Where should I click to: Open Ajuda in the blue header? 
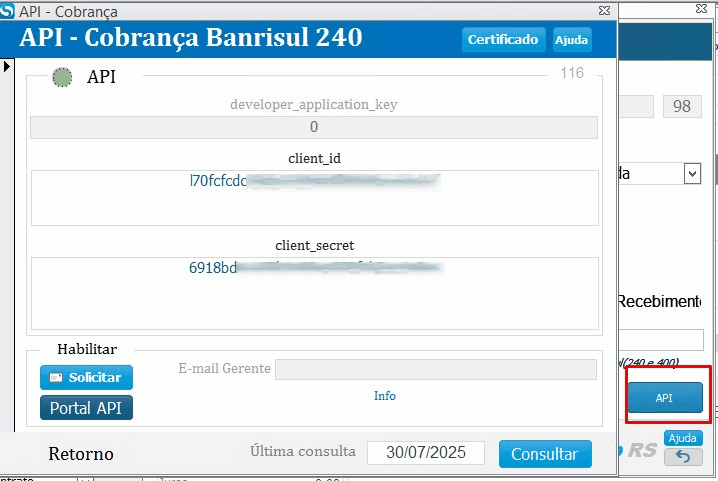coord(572,40)
